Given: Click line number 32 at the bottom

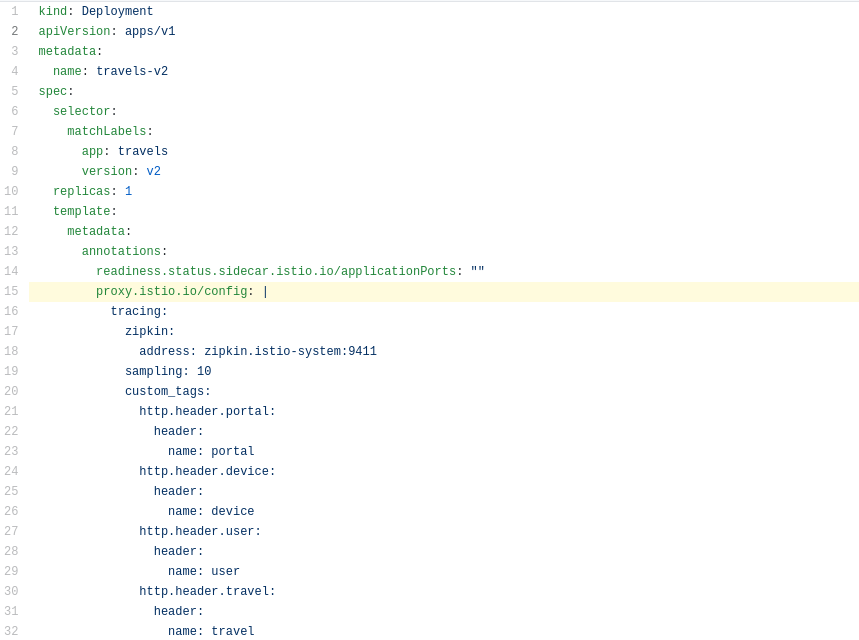Looking at the screenshot, I should [x=11, y=631].
